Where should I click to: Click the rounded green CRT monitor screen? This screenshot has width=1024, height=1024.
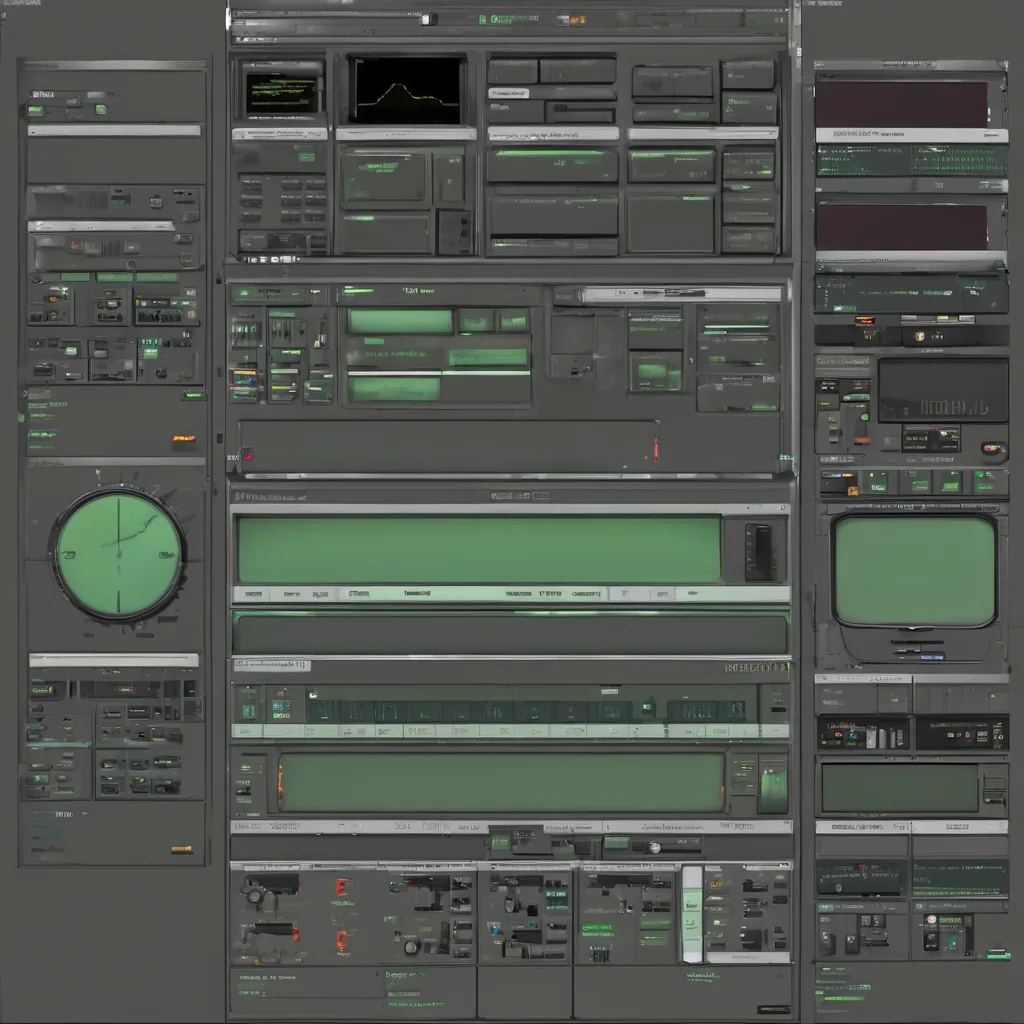coord(914,571)
